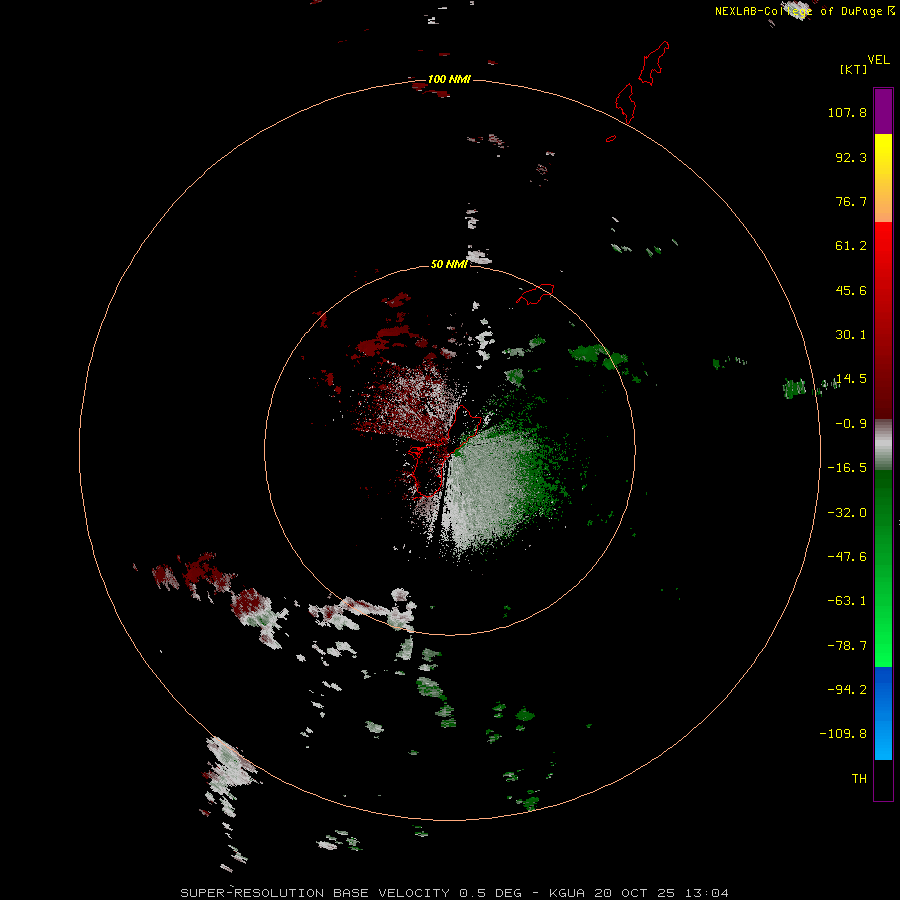Click the blue segment of the color bar
900x900 pixels.
pos(883,713)
